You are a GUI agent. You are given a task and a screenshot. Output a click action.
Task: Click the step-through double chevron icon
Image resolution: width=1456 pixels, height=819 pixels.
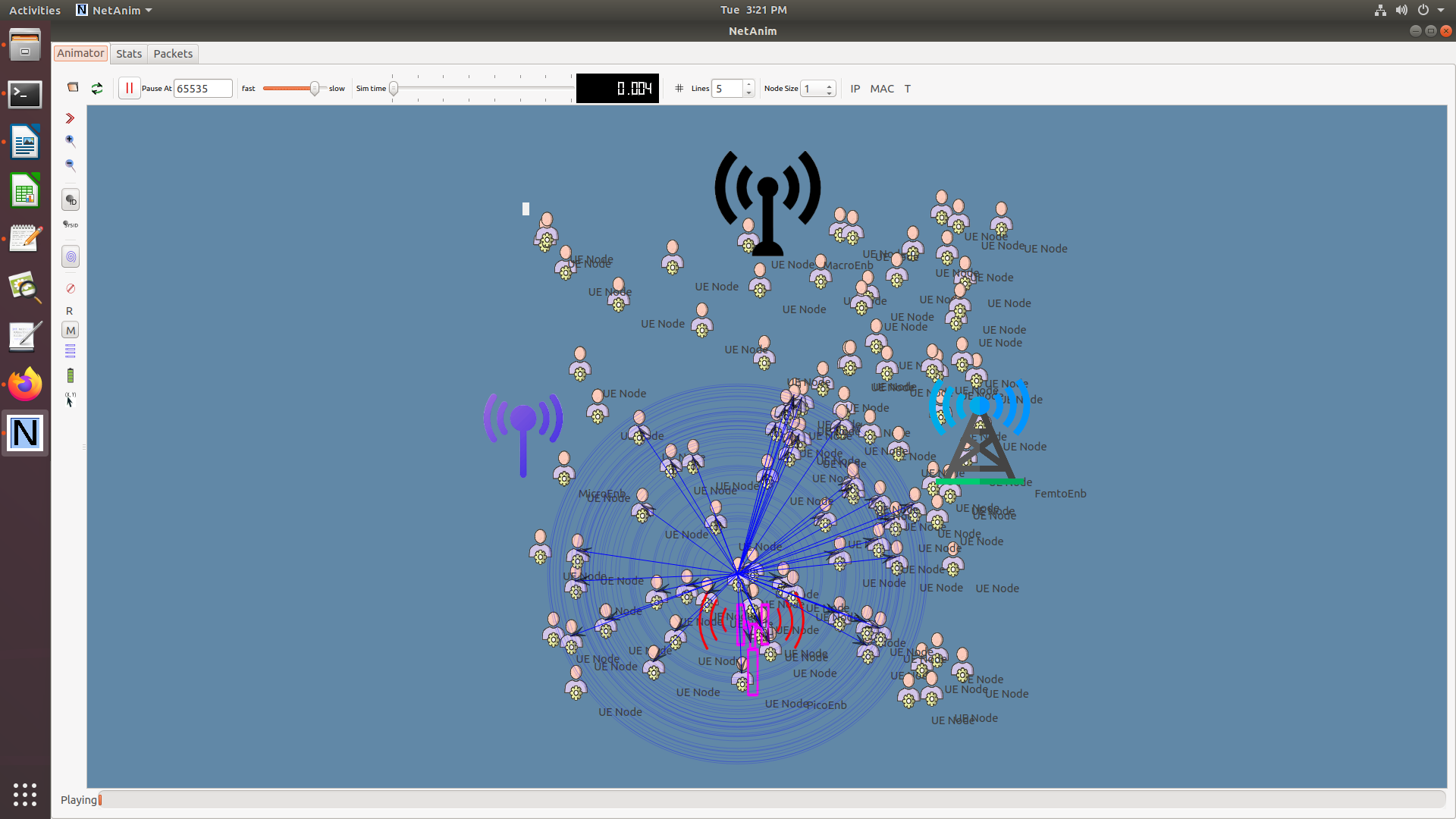[x=70, y=118]
